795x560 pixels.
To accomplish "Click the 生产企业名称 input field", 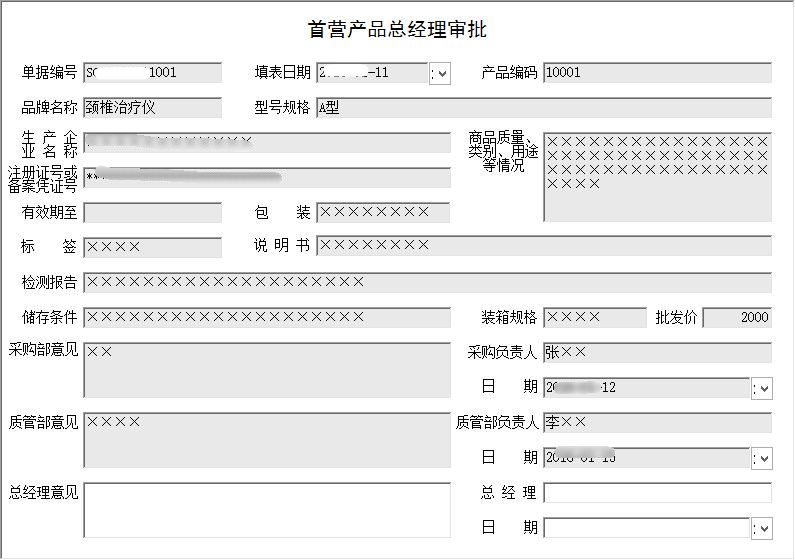I will pyautogui.click(x=267, y=142).
